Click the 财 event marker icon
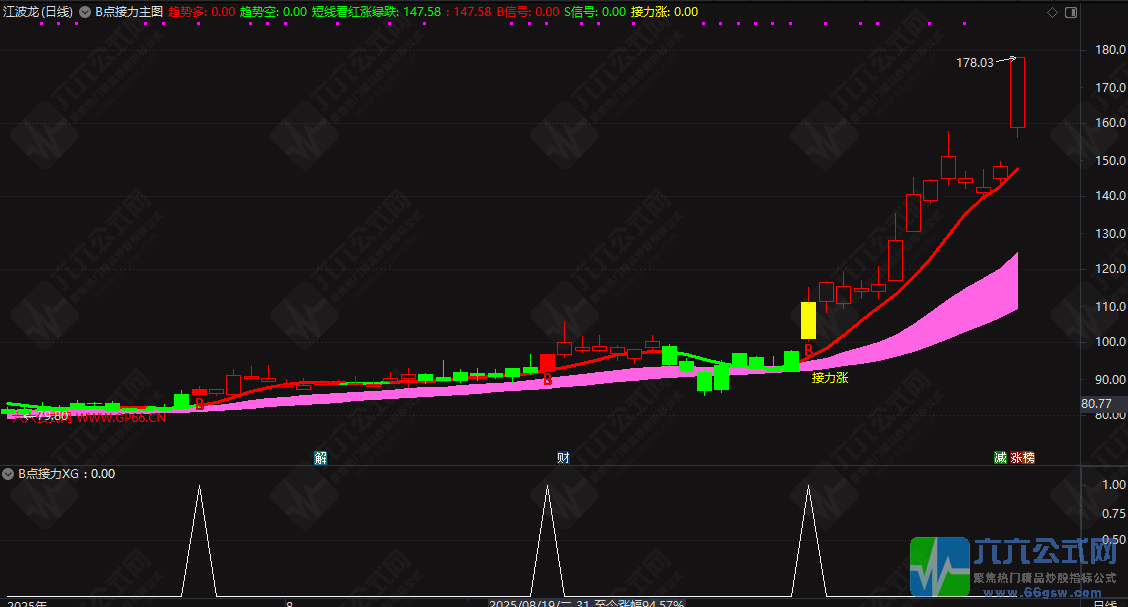The width and height of the screenshot is (1128, 607). pos(563,458)
